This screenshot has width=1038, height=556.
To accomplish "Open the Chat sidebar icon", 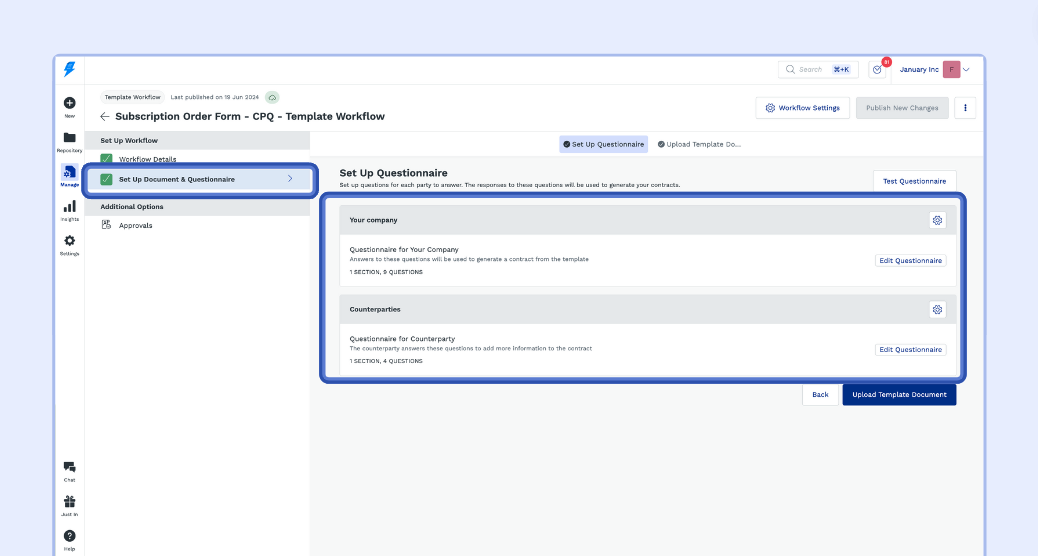I will click(69, 467).
